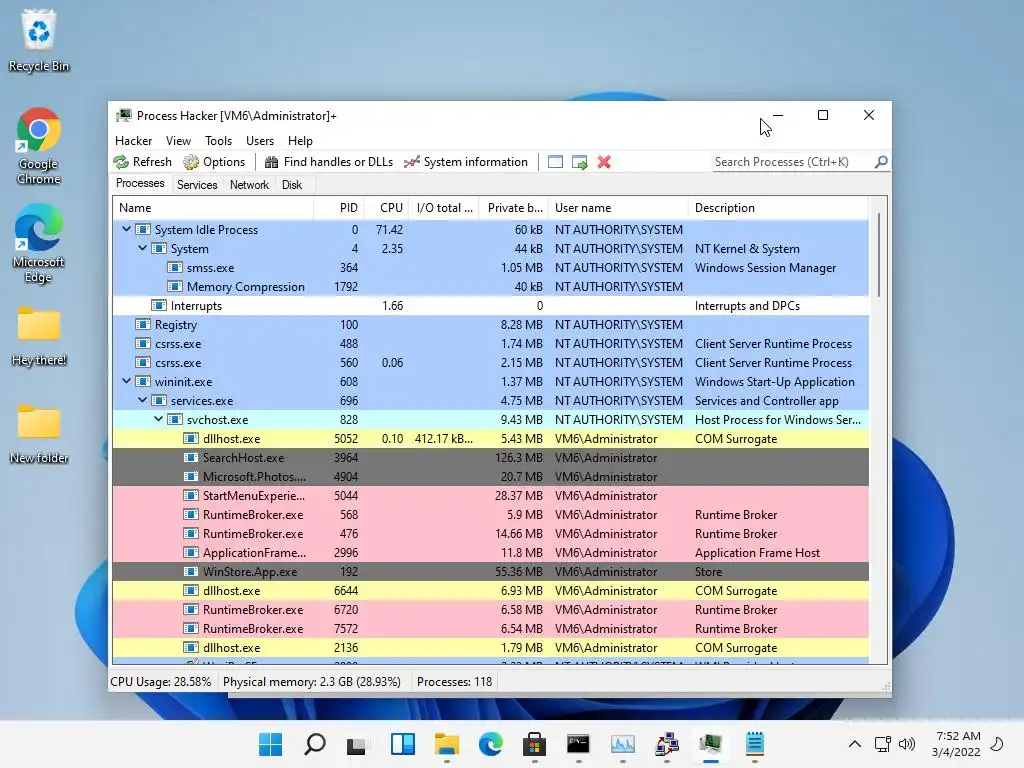Open taskbar Search
Viewport: 1024px width, 768px height.
click(x=315, y=744)
